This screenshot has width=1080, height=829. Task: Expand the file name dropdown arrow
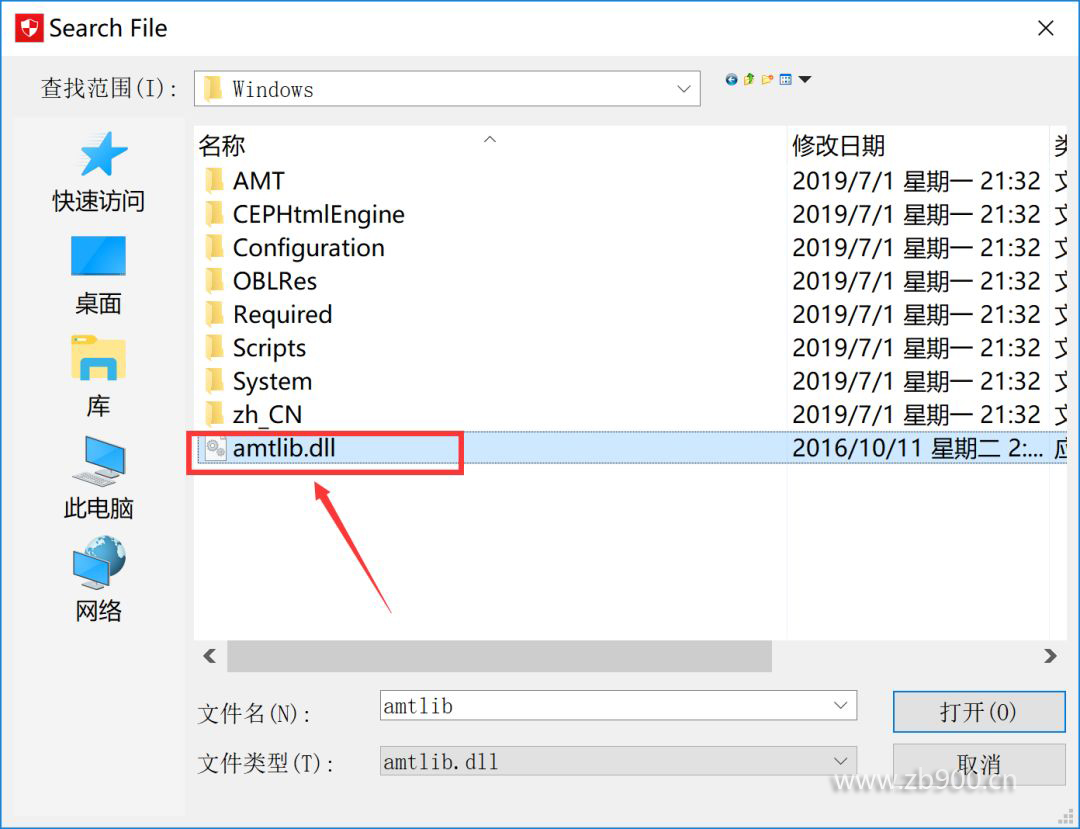click(x=840, y=706)
